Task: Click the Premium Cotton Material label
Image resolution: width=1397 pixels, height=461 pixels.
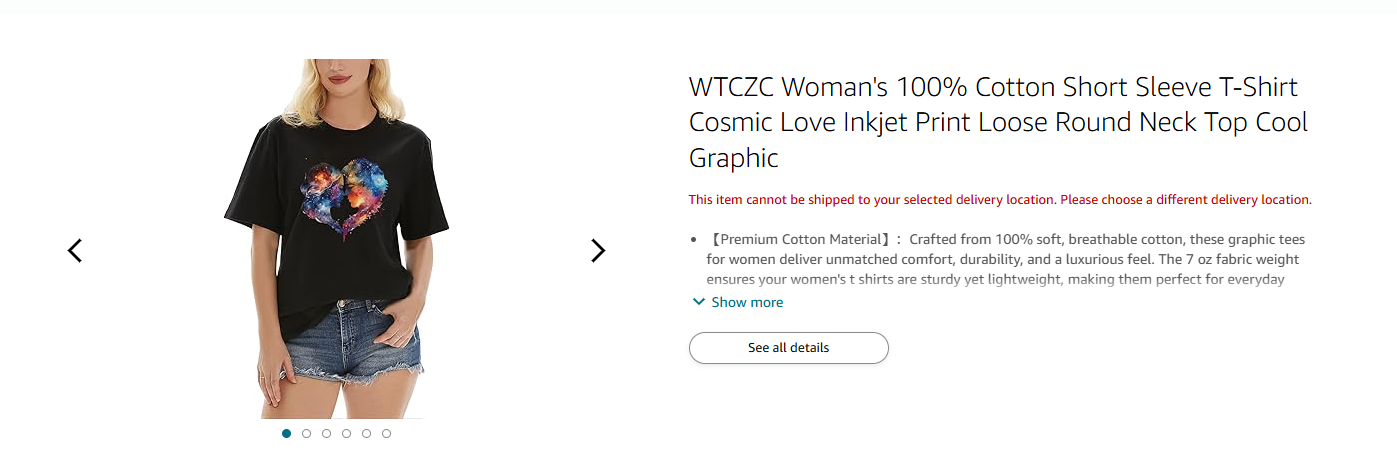Action: click(799, 240)
